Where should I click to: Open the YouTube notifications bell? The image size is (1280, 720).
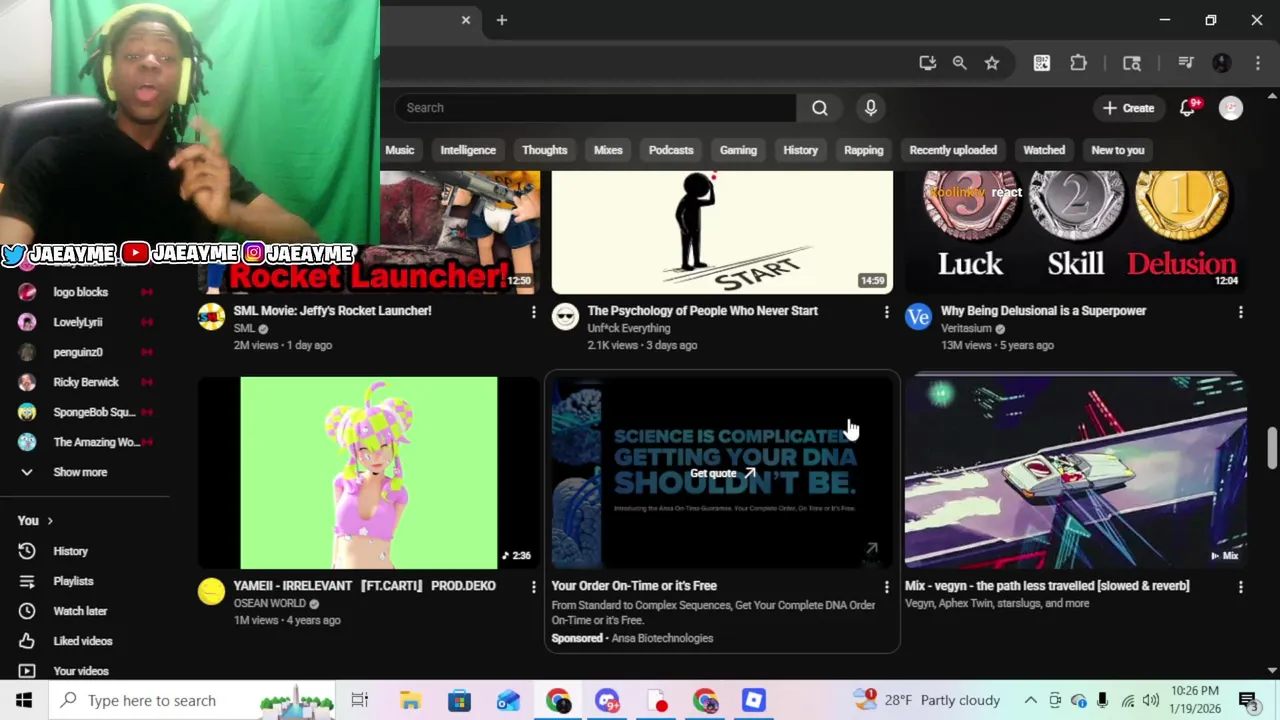pos(1187,108)
